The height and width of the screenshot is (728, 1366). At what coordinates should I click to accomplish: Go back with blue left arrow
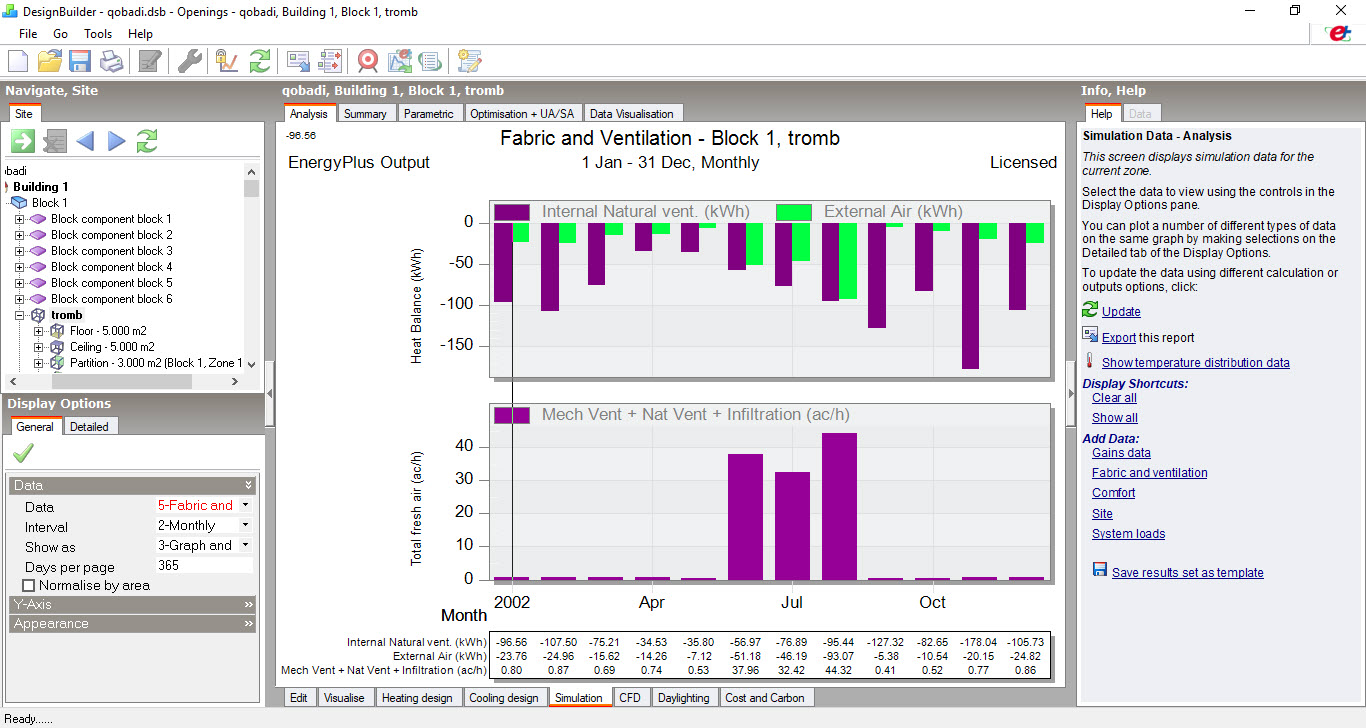pyautogui.click(x=85, y=141)
